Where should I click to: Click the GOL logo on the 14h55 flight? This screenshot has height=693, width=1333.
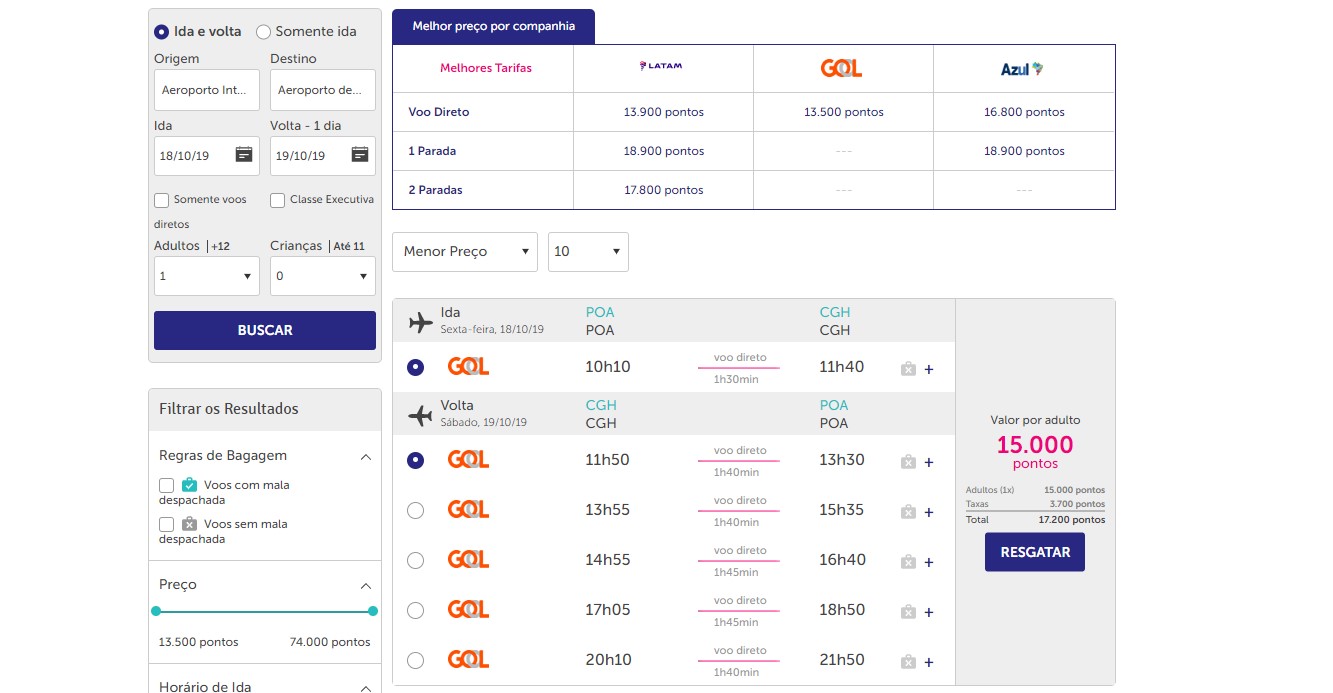click(468, 559)
